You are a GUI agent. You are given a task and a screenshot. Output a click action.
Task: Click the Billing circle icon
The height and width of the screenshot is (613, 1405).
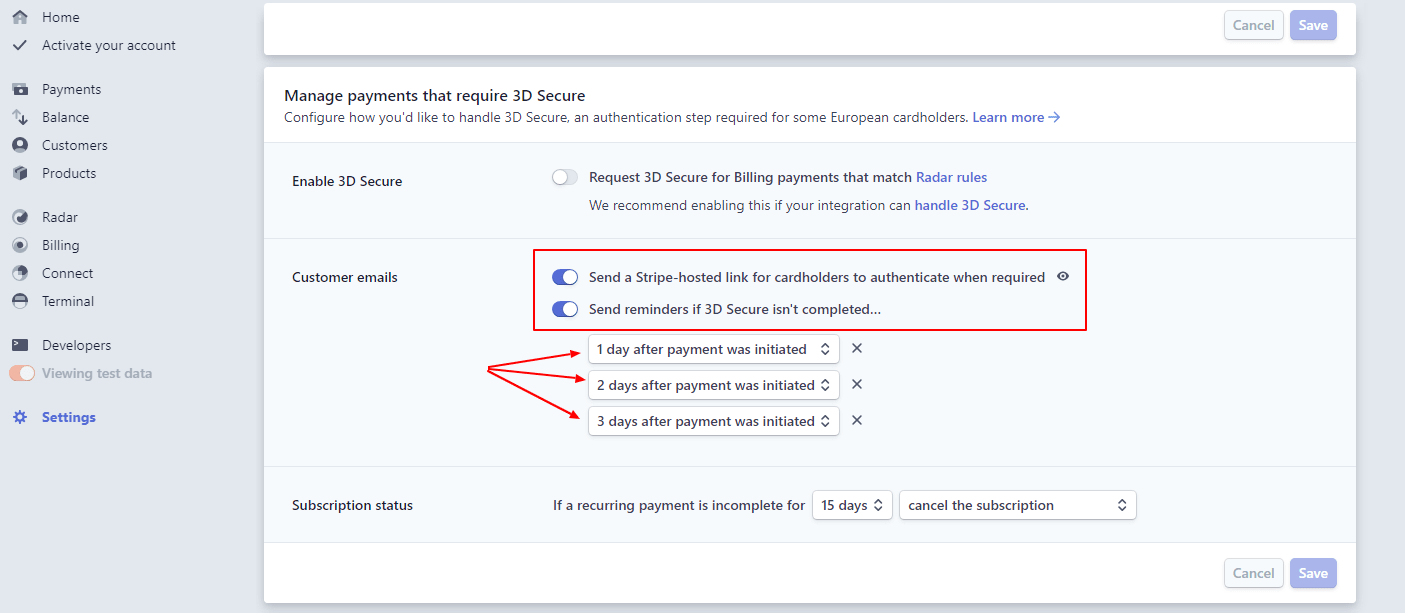pos(20,245)
